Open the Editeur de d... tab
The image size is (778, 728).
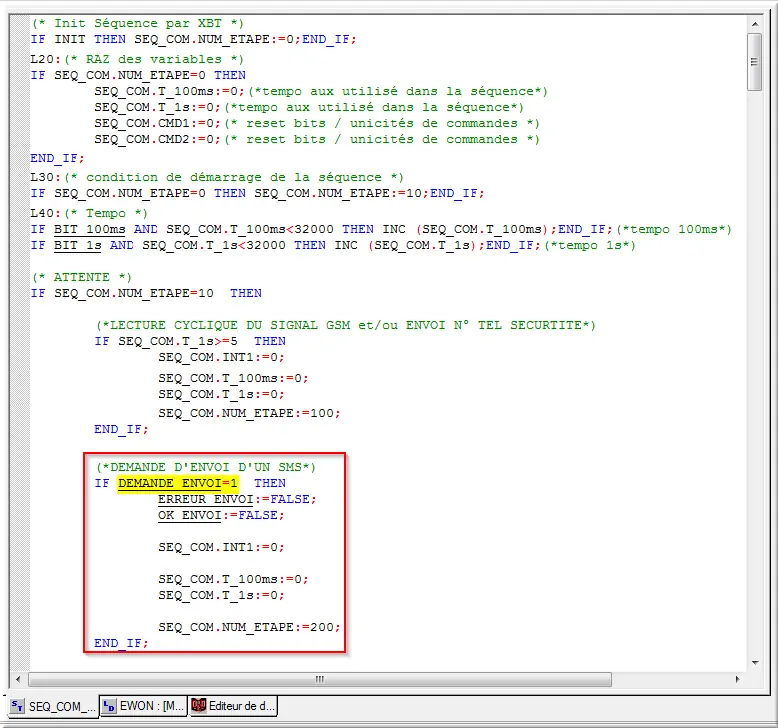(233, 706)
